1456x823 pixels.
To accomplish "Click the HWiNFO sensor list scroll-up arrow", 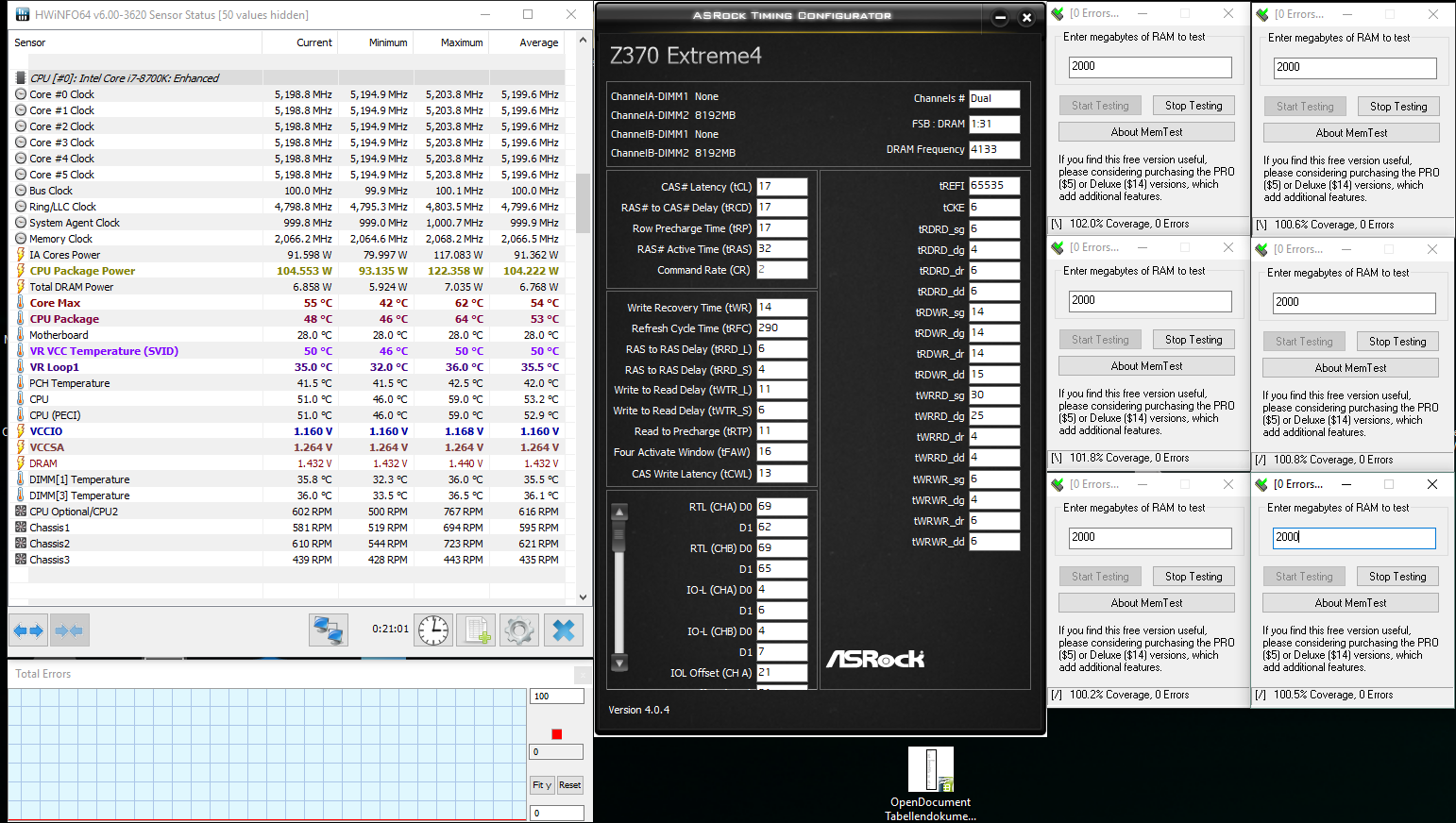I will click(583, 41).
